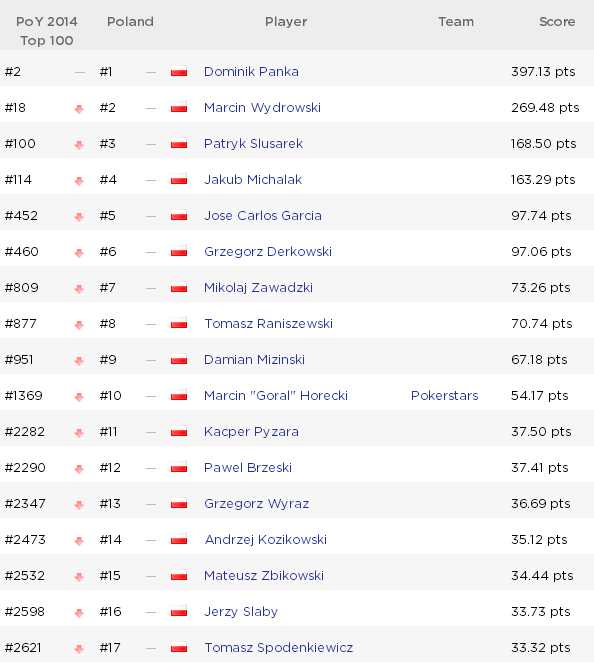Click the flag icon in Jakub Michalak's row

179,179
